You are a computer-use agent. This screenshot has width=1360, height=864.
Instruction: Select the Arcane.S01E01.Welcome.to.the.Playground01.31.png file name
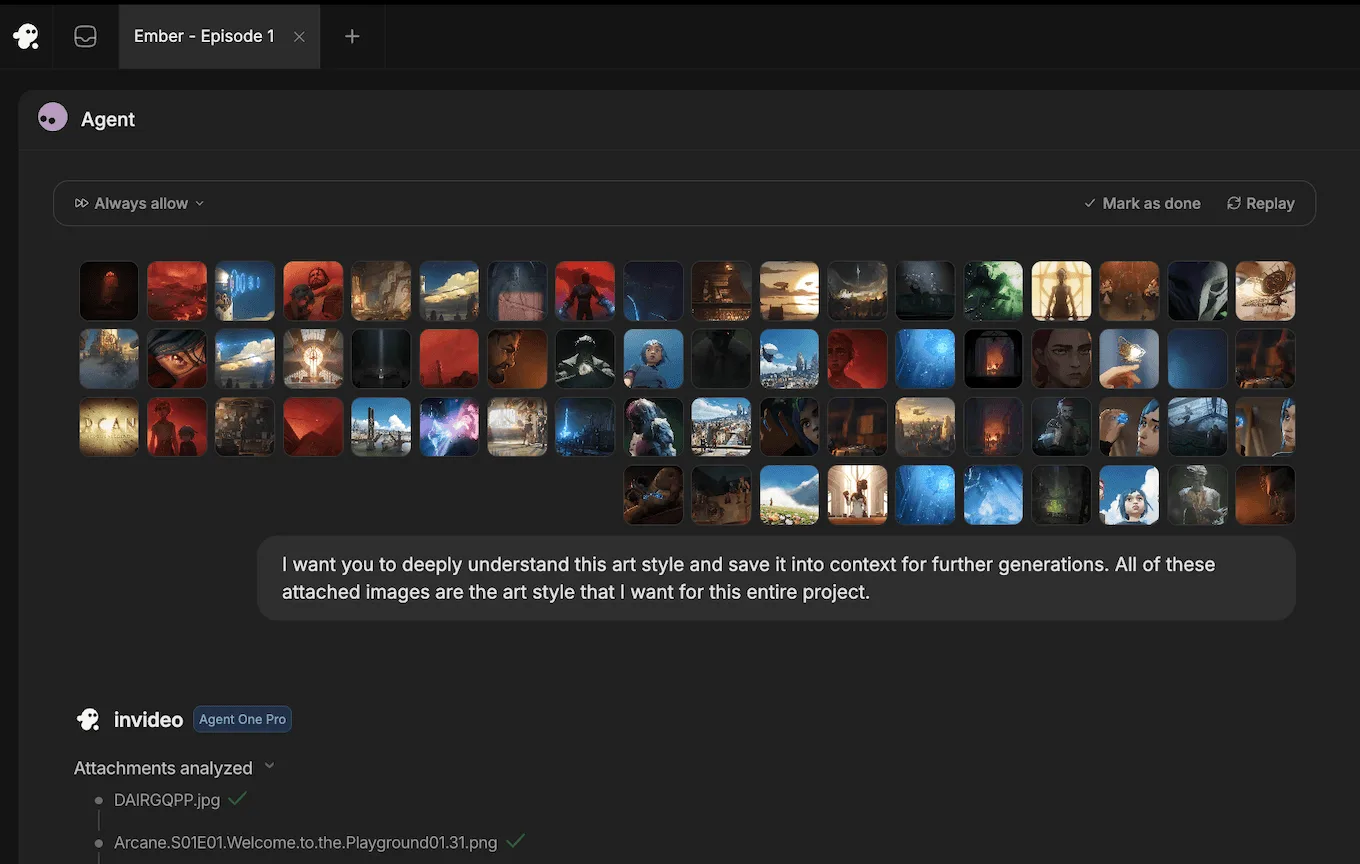pos(305,842)
